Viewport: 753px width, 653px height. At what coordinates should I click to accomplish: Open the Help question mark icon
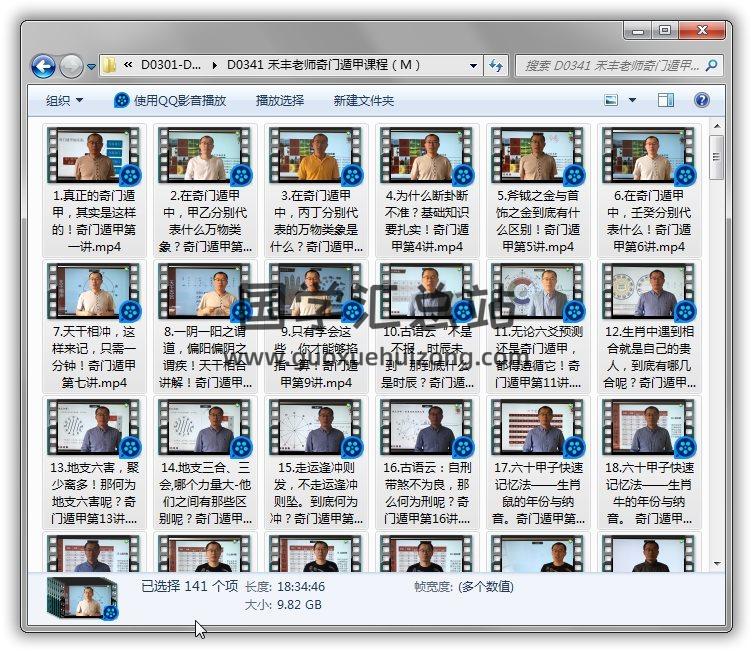[x=702, y=101]
